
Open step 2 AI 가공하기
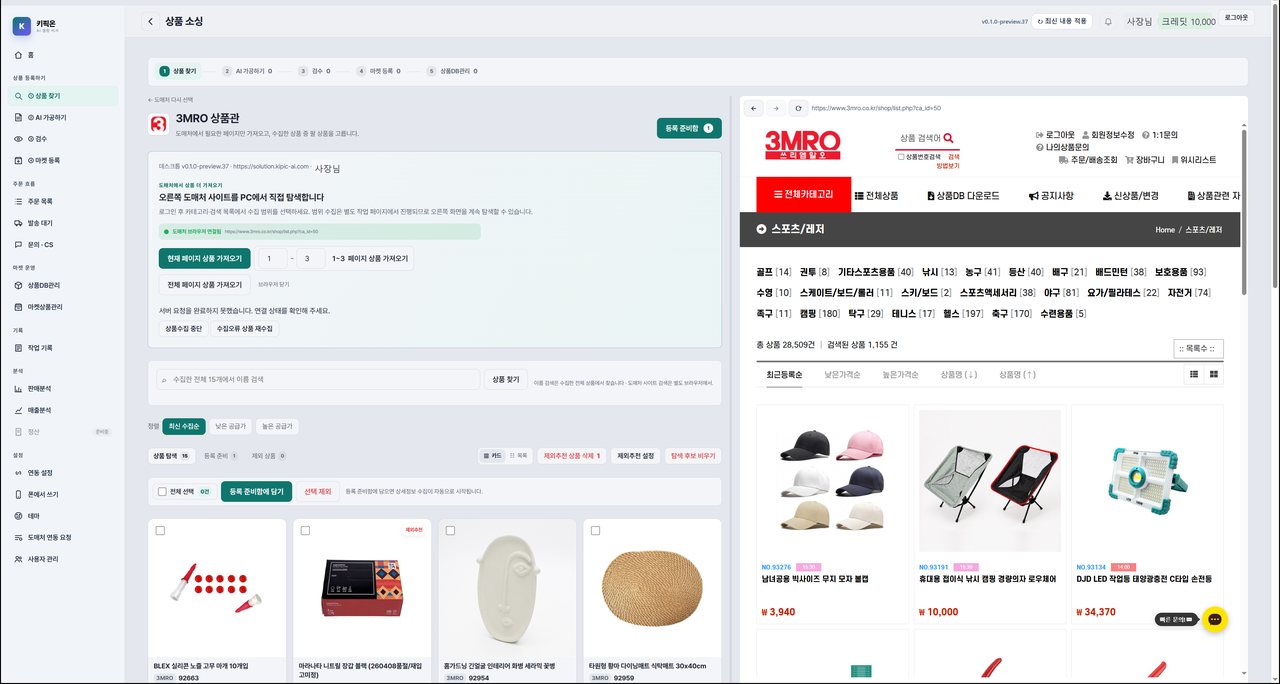[x=248, y=71]
